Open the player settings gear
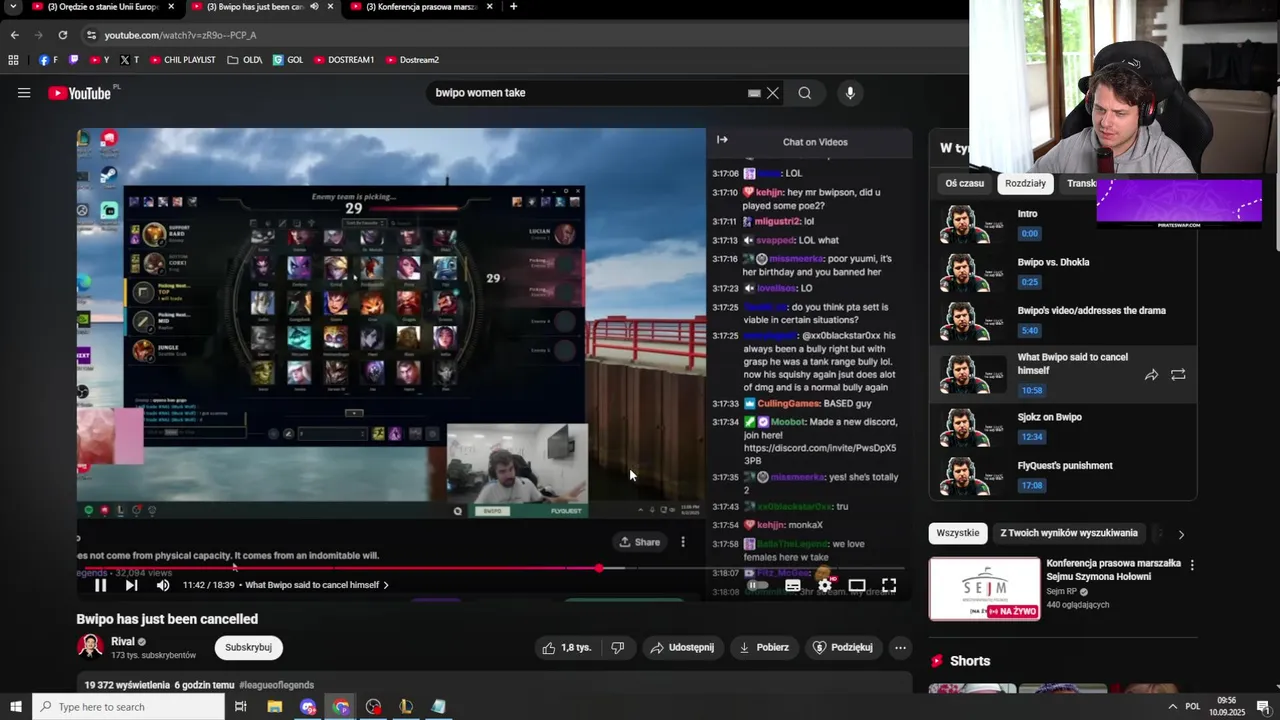Image resolution: width=1280 pixels, height=720 pixels. [x=824, y=585]
